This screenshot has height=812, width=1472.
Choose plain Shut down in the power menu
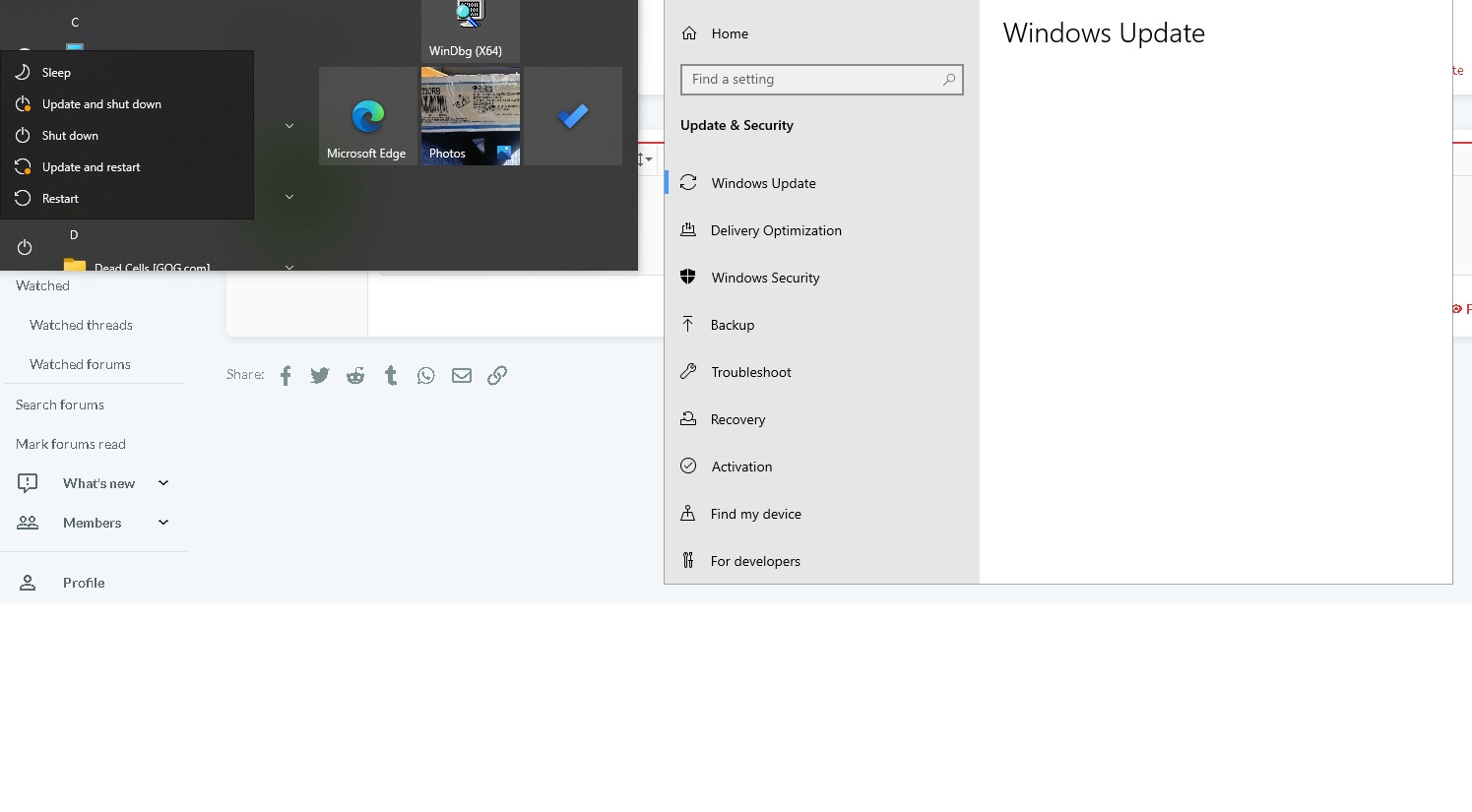tap(127, 136)
